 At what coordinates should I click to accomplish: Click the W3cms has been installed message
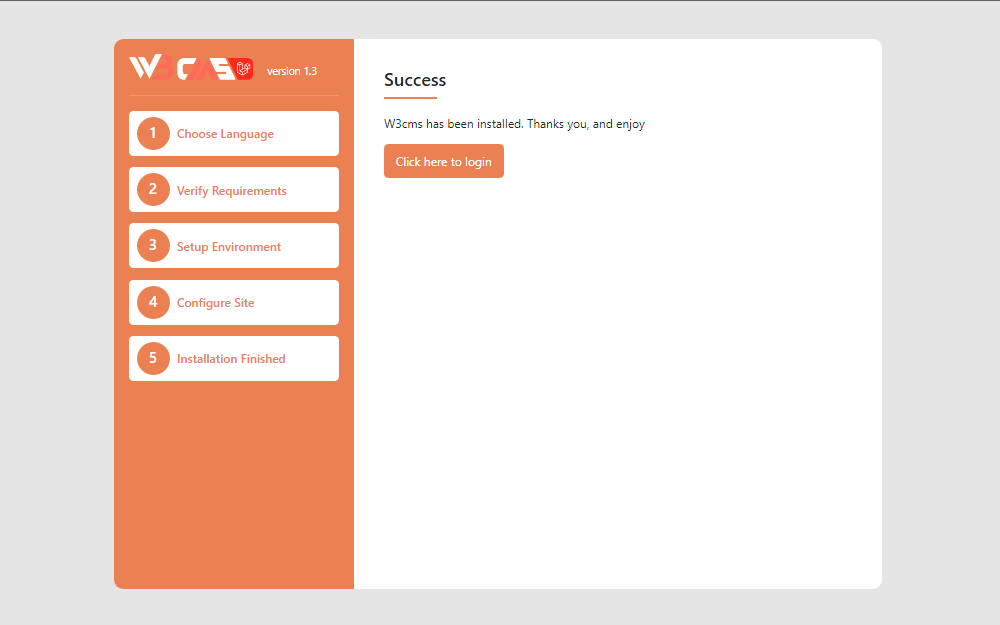(x=514, y=124)
